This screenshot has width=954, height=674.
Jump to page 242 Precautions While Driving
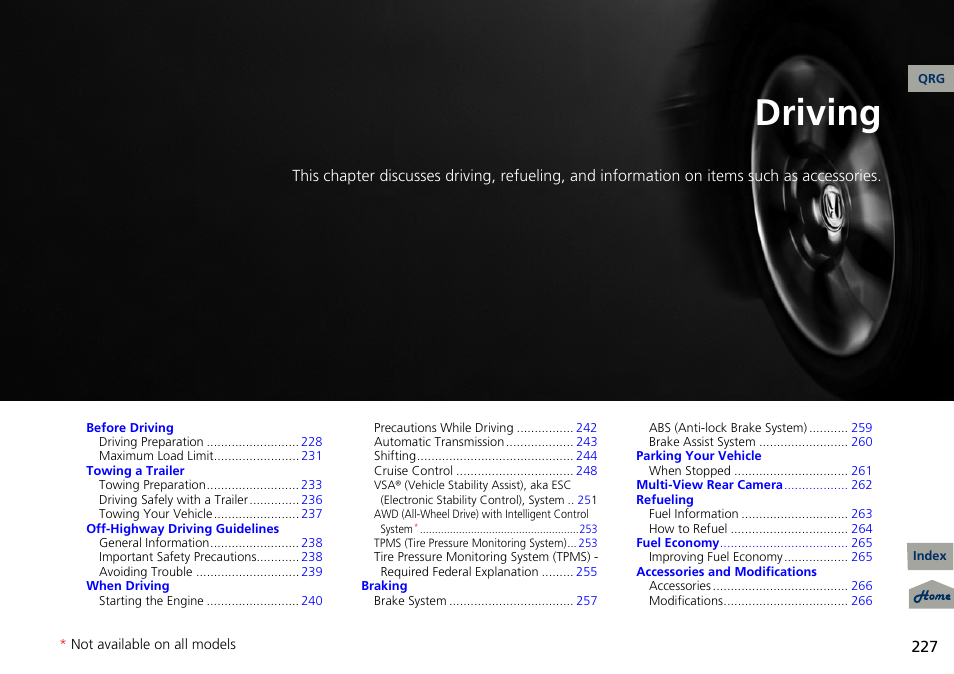(587, 428)
